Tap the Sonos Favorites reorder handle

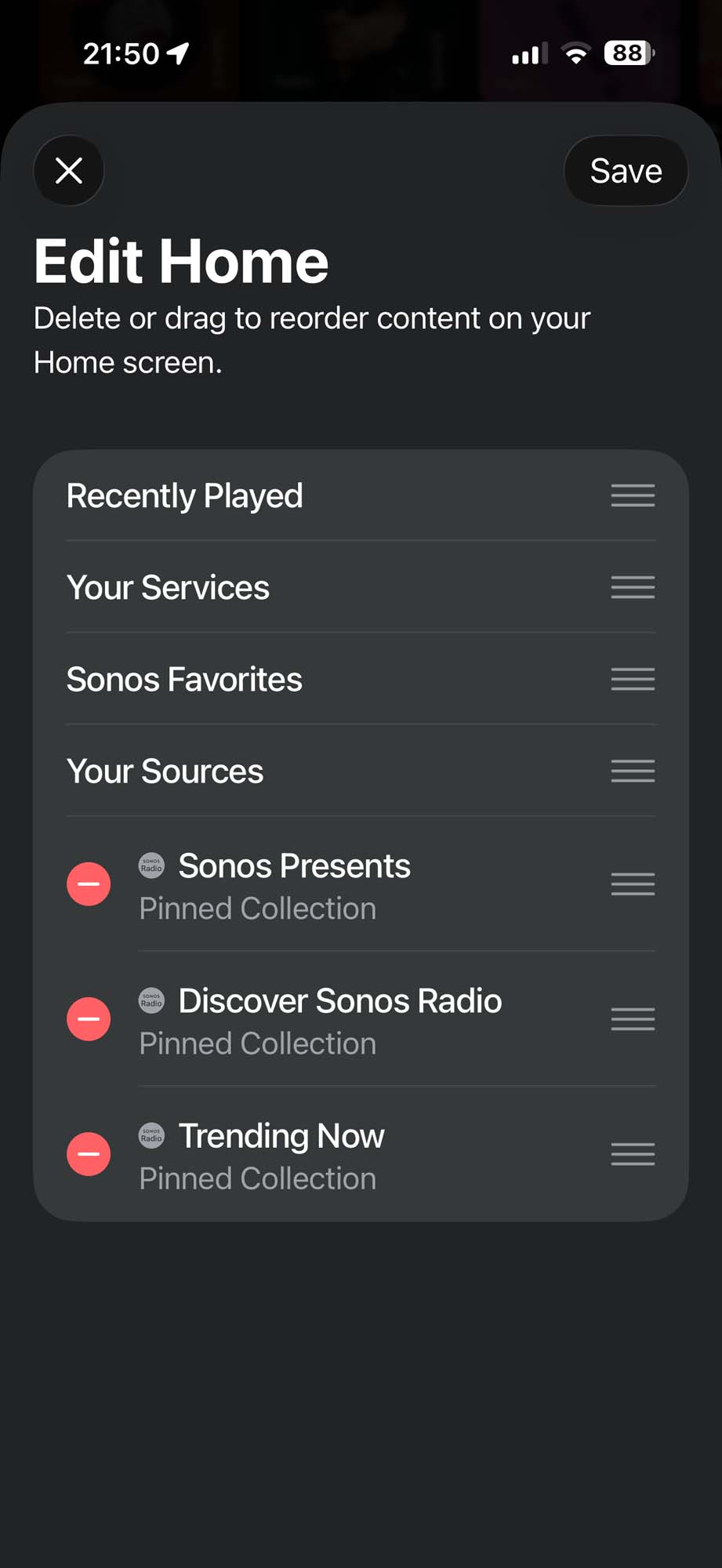tap(633, 679)
